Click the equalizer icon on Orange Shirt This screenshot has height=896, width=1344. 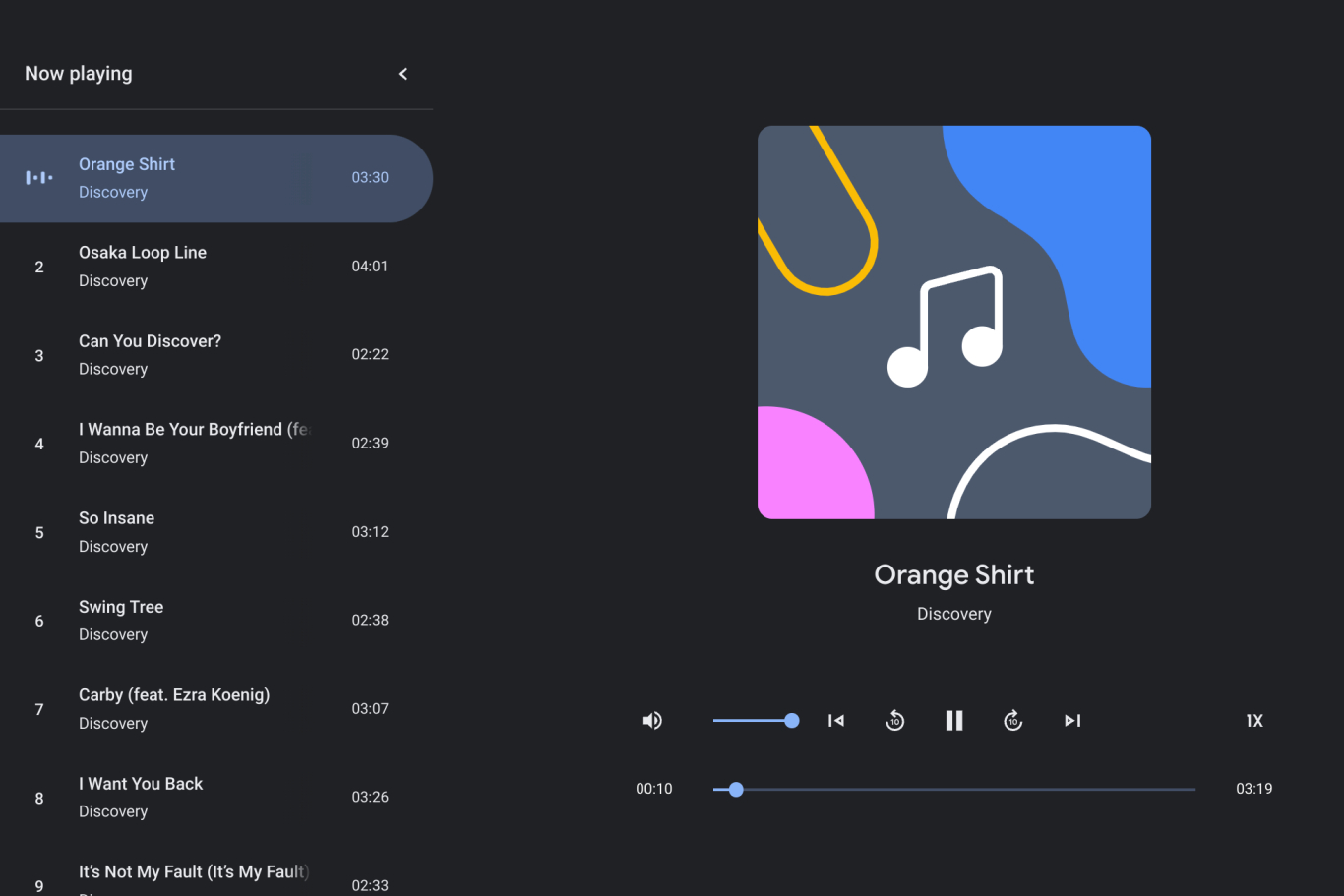click(39, 178)
